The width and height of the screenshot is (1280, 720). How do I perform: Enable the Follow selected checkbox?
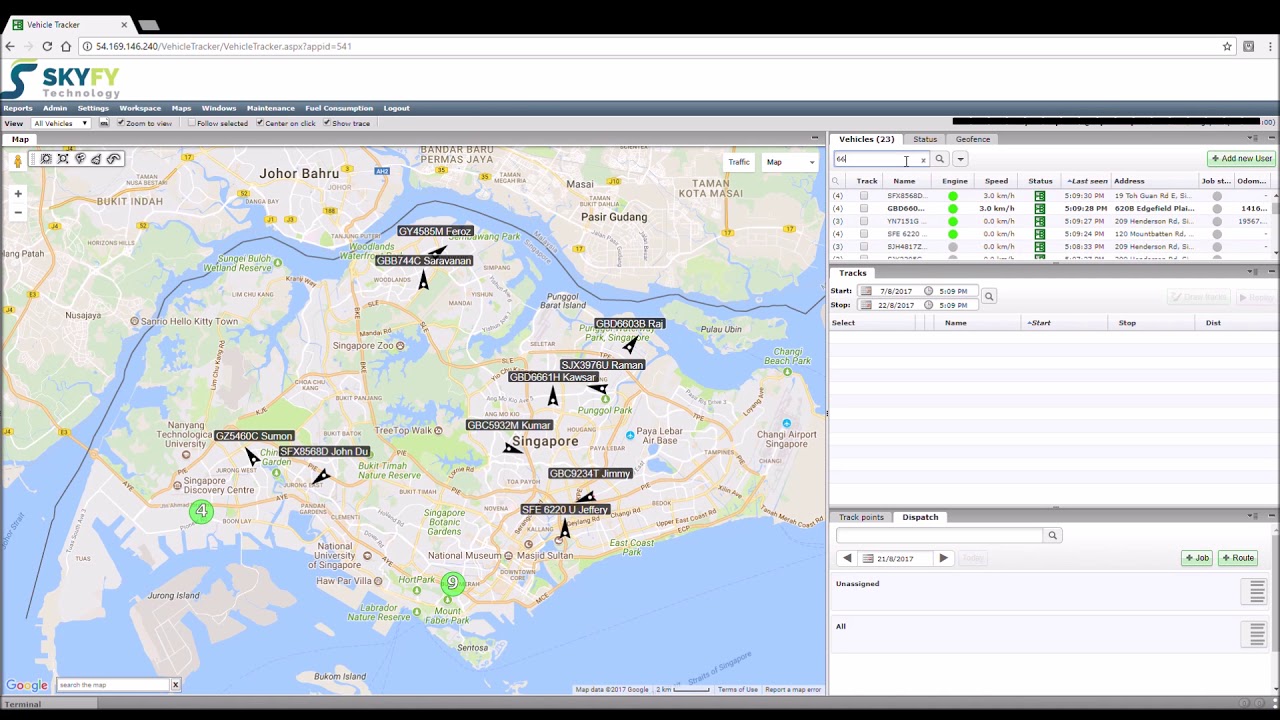pyautogui.click(x=192, y=123)
